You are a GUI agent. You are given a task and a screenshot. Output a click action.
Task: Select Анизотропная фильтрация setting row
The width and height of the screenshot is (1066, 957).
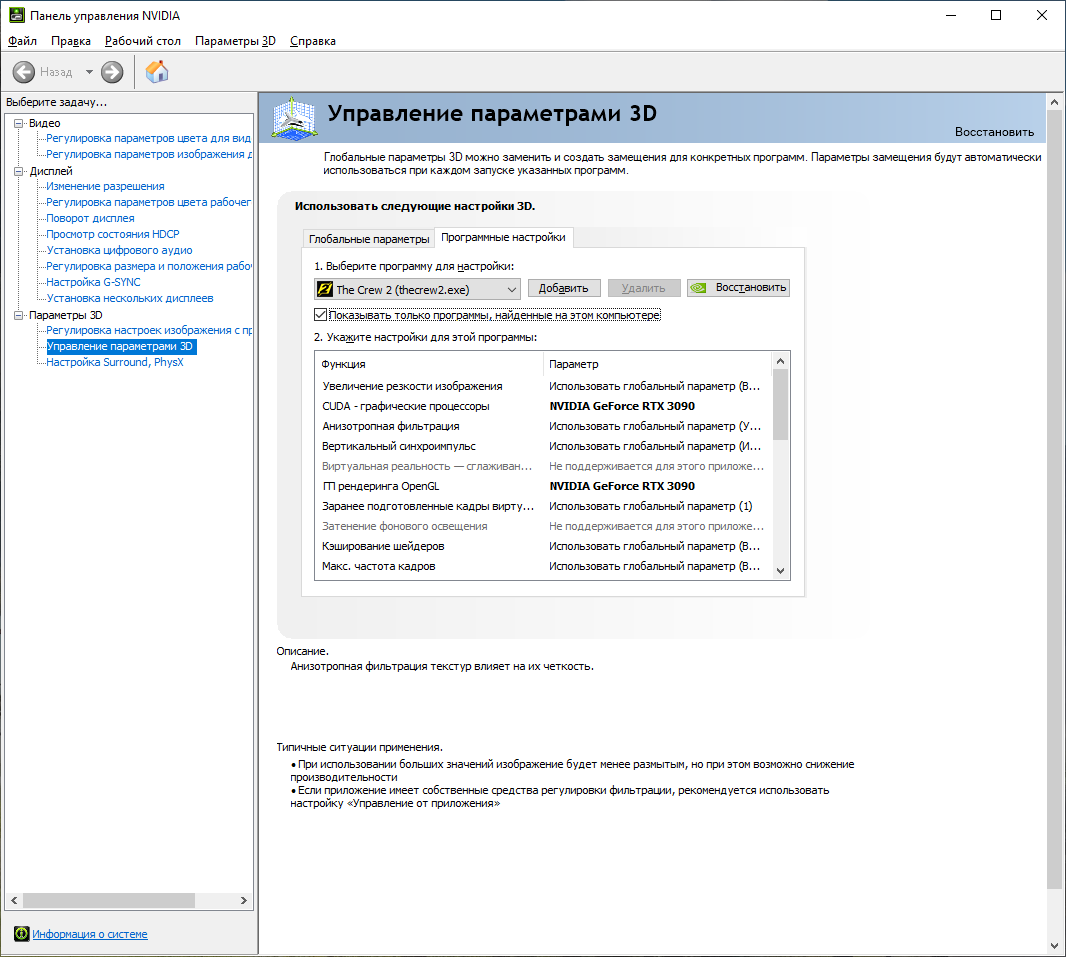[x=544, y=426]
